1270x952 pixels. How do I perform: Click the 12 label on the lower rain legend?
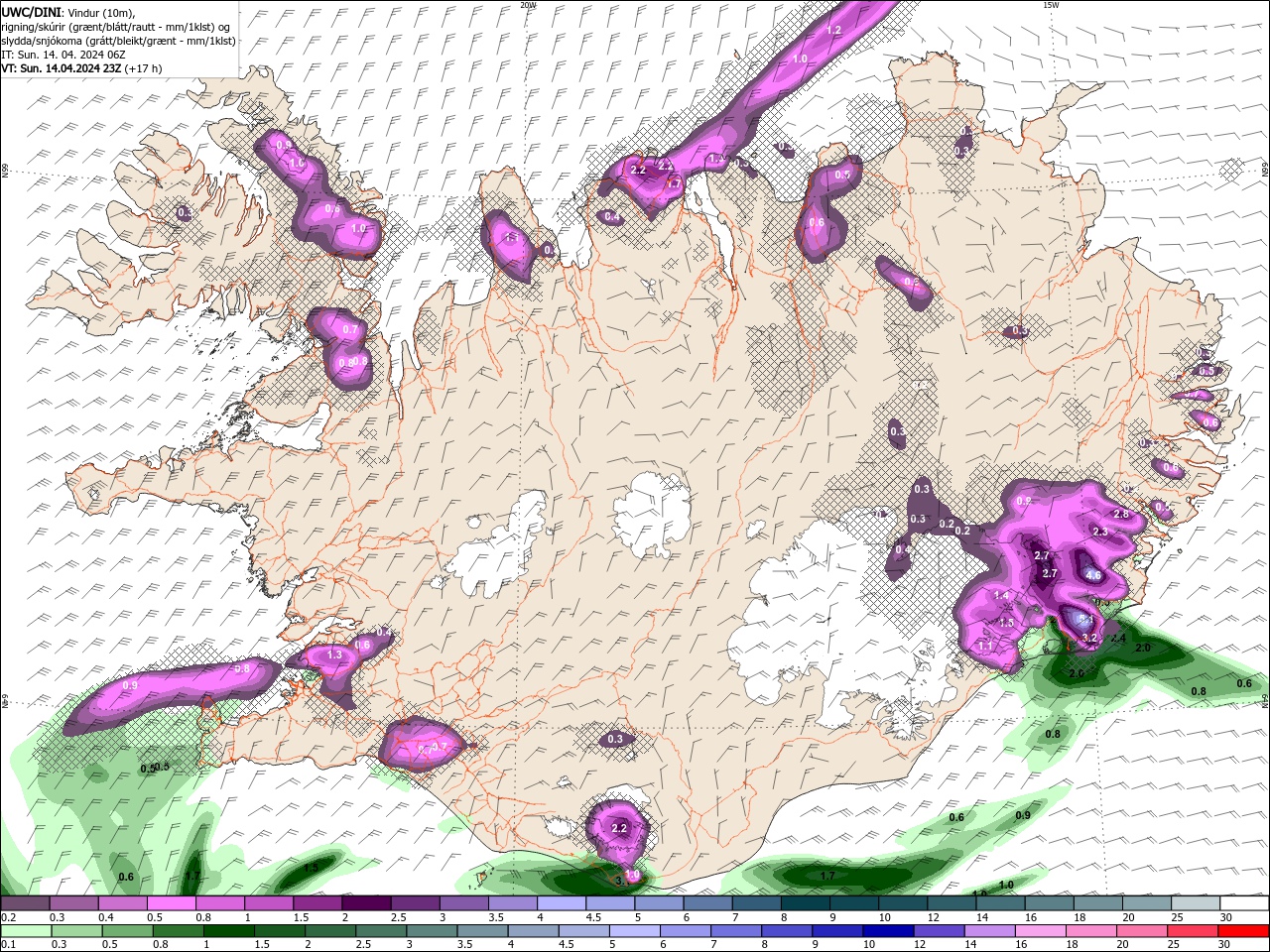(x=919, y=945)
